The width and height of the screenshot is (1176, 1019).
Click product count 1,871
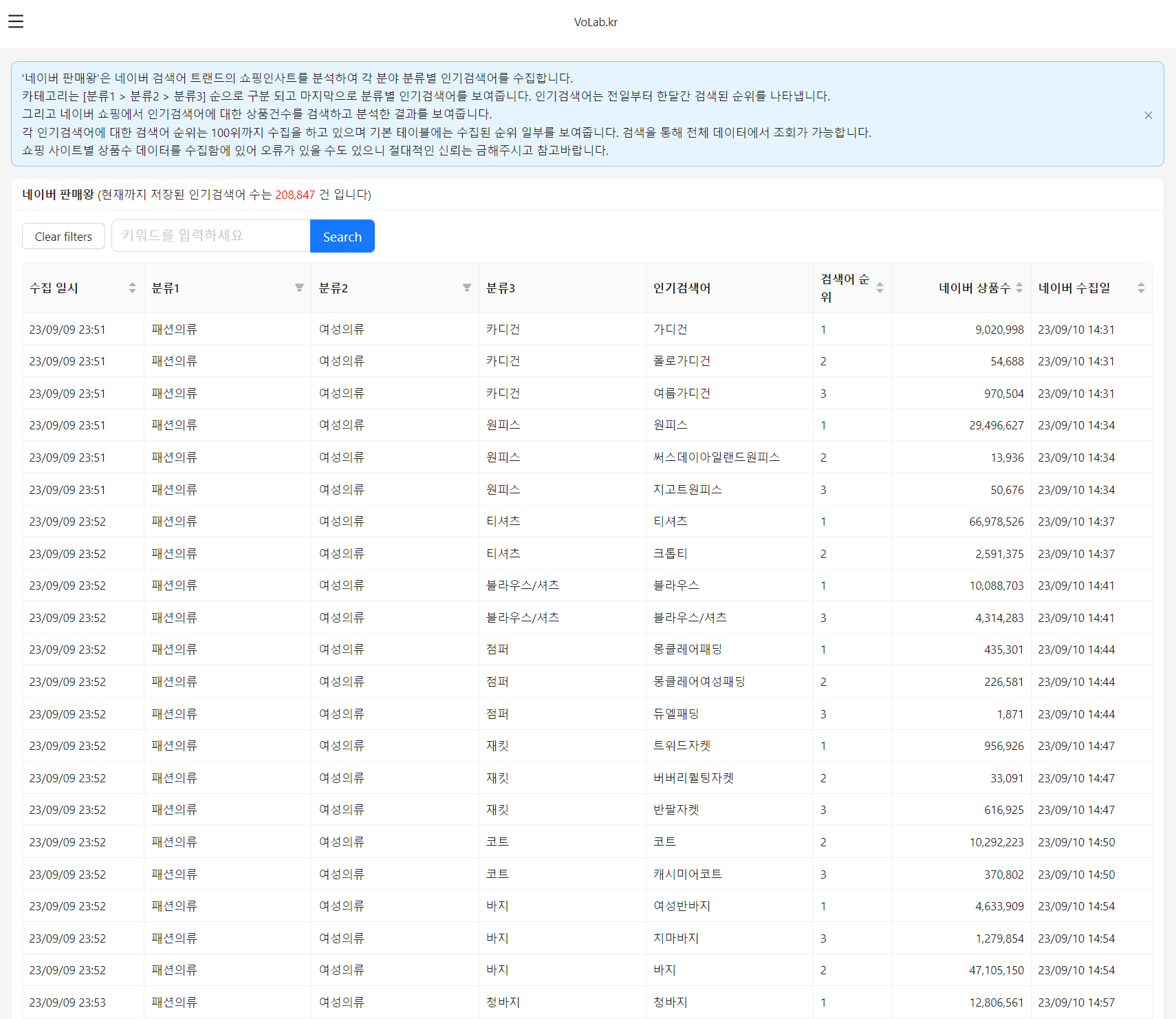click(1010, 714)
